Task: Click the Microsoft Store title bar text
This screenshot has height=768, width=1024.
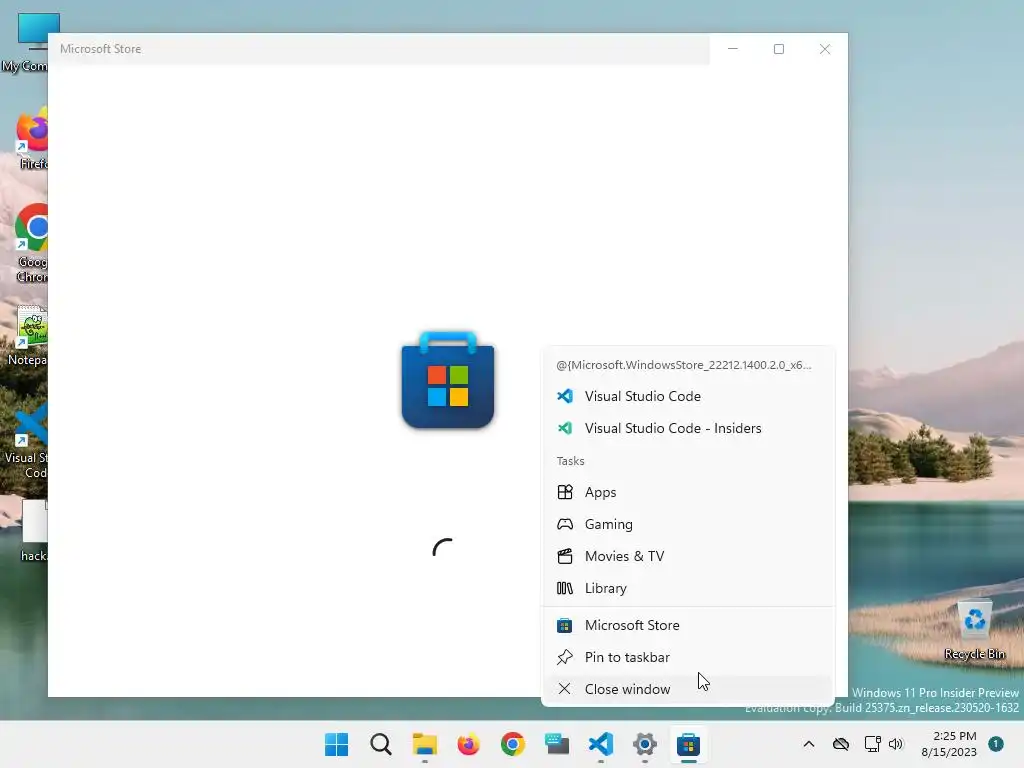Action: click(101, 49)
